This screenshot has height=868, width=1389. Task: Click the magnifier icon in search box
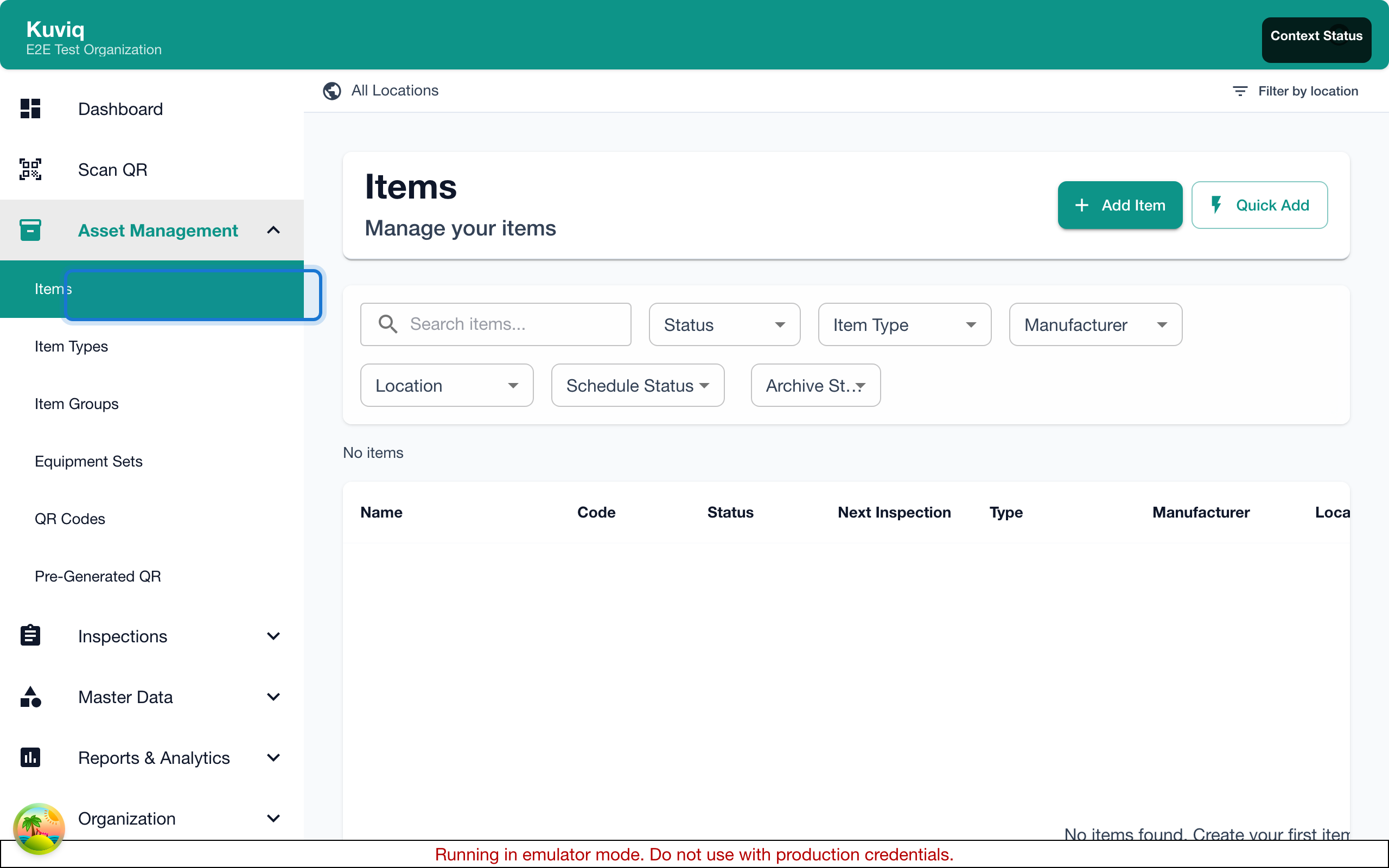[388, 324]
